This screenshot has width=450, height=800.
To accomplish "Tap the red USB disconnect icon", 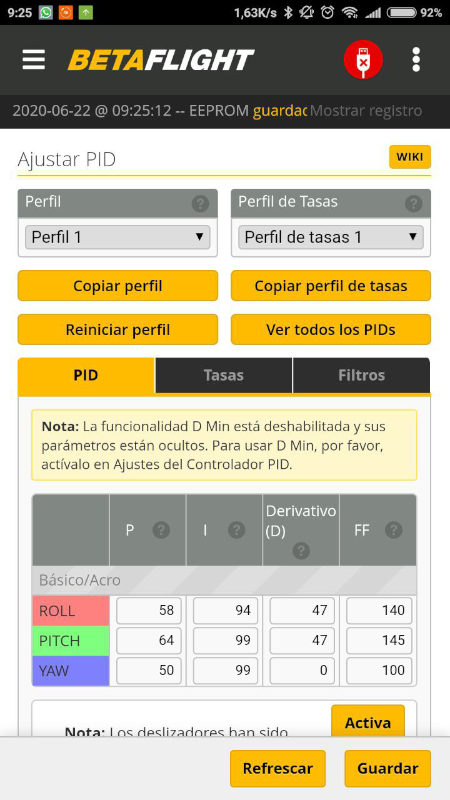I will (363, 60).
